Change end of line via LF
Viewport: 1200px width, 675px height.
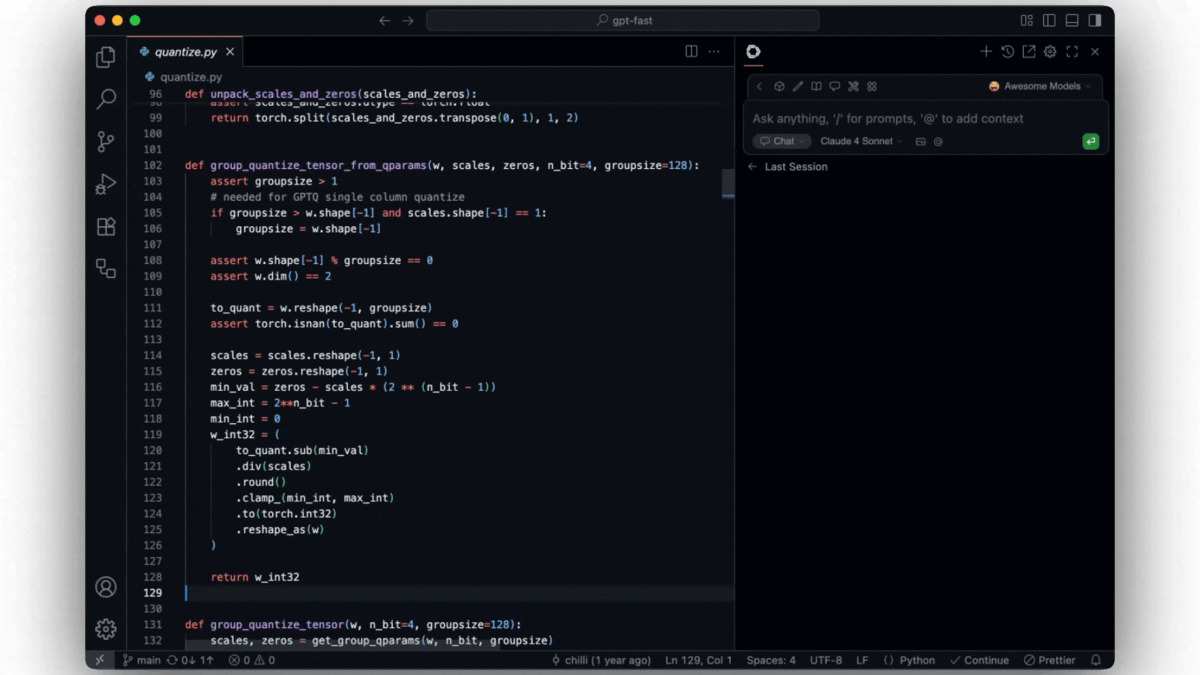[862, 660]
